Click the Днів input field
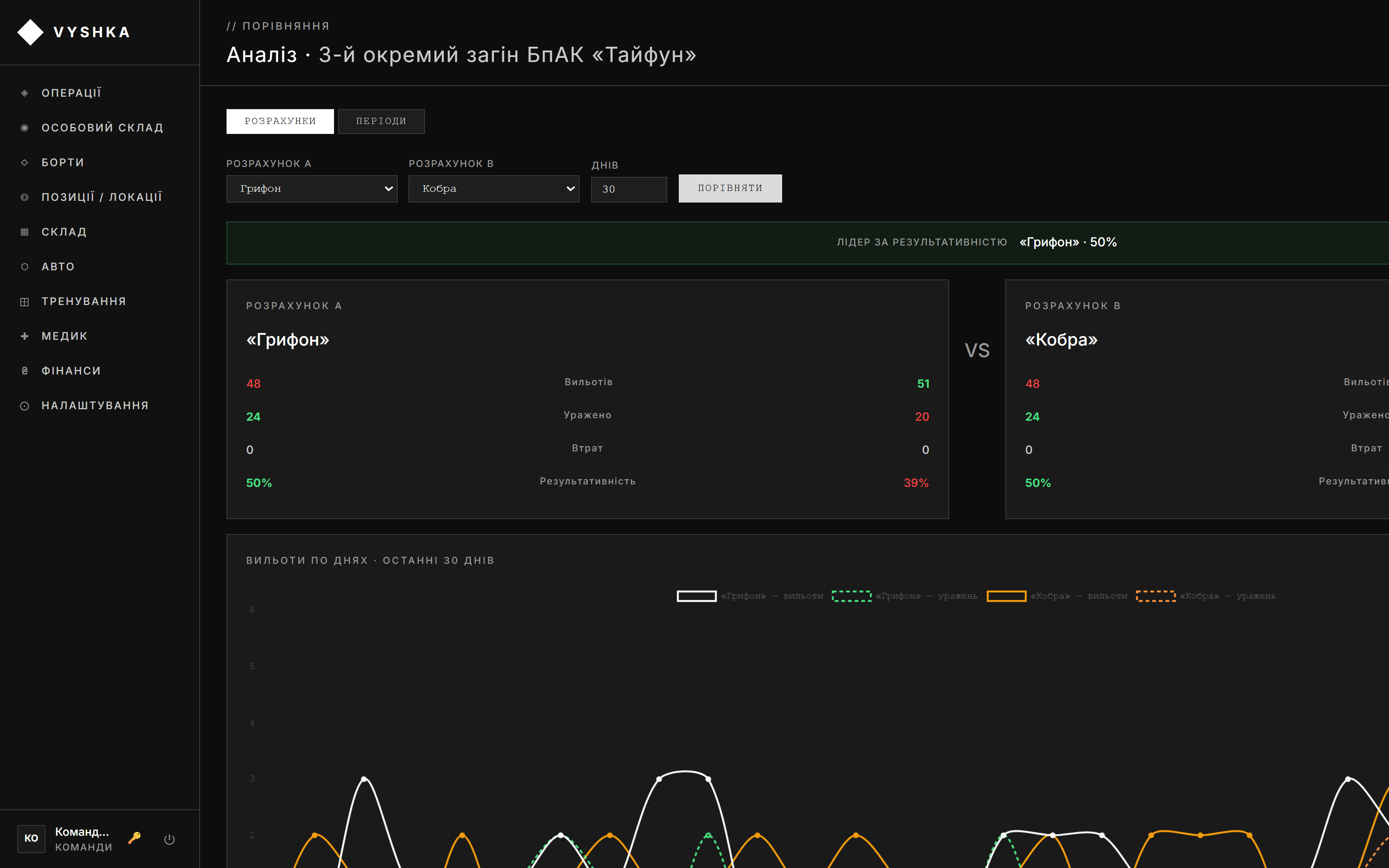This screenshot has width=1389, height=868. [629, 189]
